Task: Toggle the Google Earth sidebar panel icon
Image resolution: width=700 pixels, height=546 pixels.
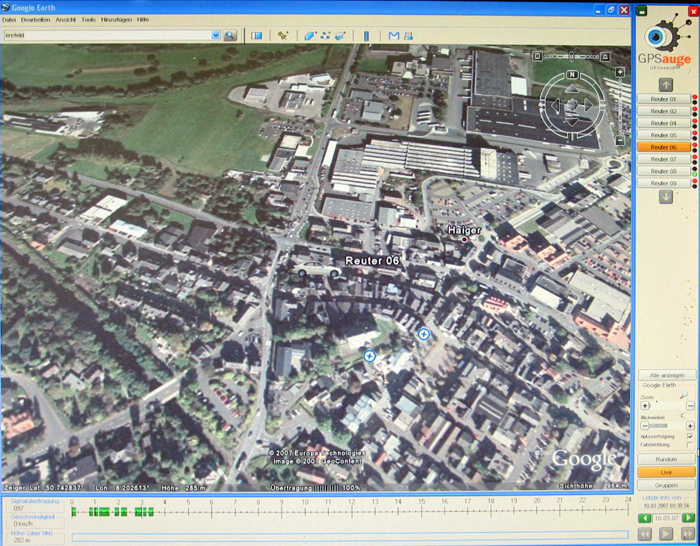Action: (256, 35)
